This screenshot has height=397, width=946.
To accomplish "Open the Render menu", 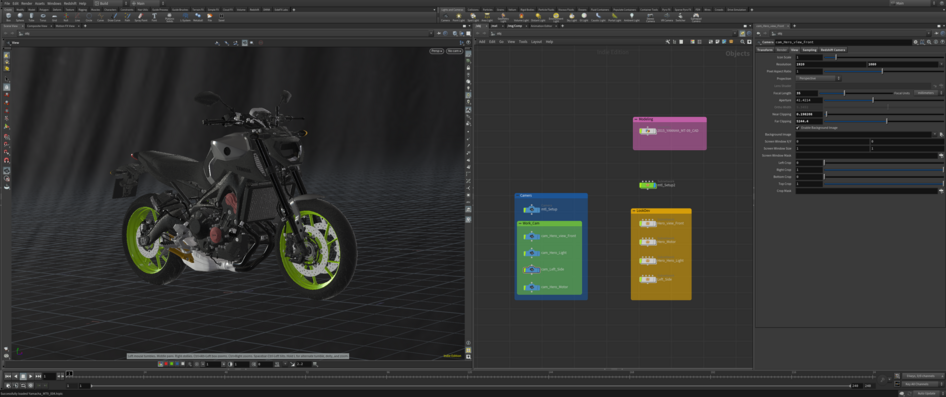I will click(27, 3).
